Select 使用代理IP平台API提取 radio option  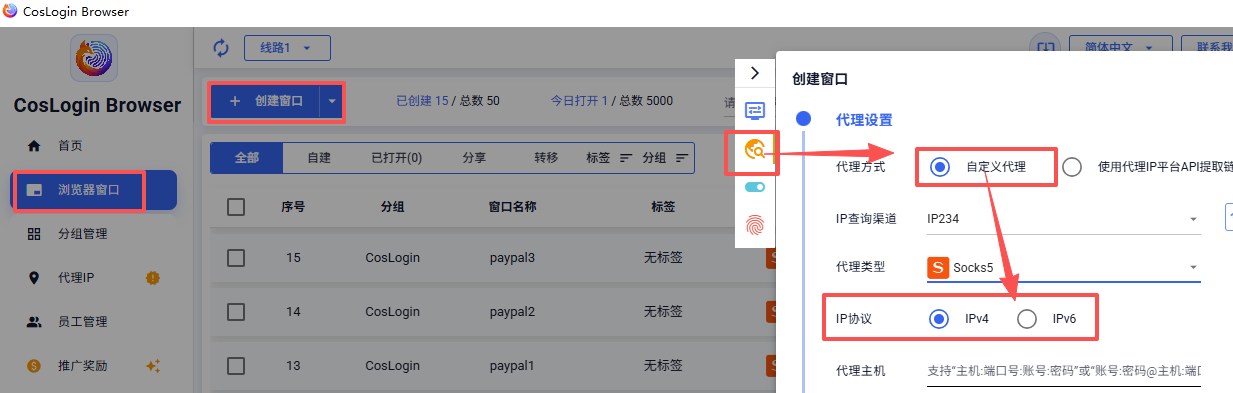coord(1072,167)
